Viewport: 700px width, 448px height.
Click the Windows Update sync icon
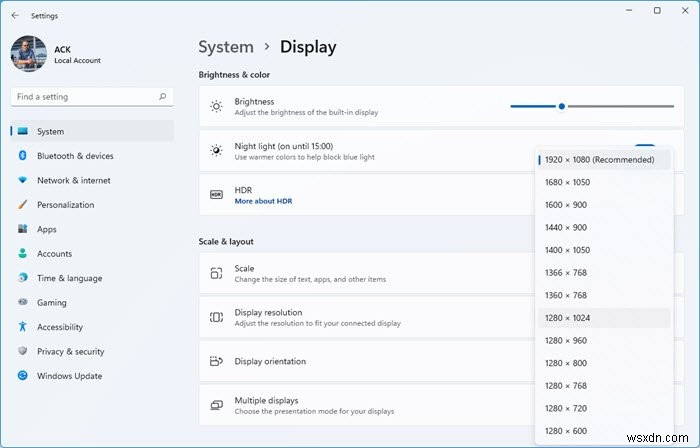click(x=23, y=376)
